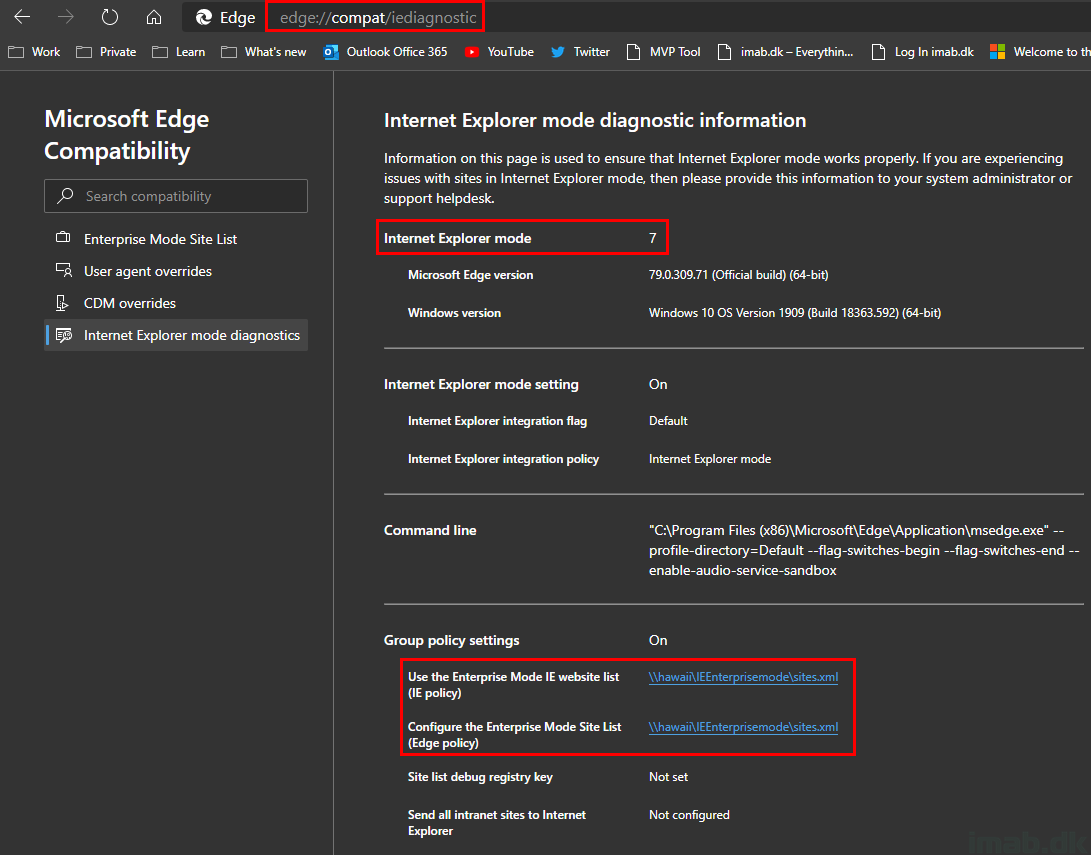Open Edge policy sites.xml link
The image size is (1091, 855).
coord(743,727)
